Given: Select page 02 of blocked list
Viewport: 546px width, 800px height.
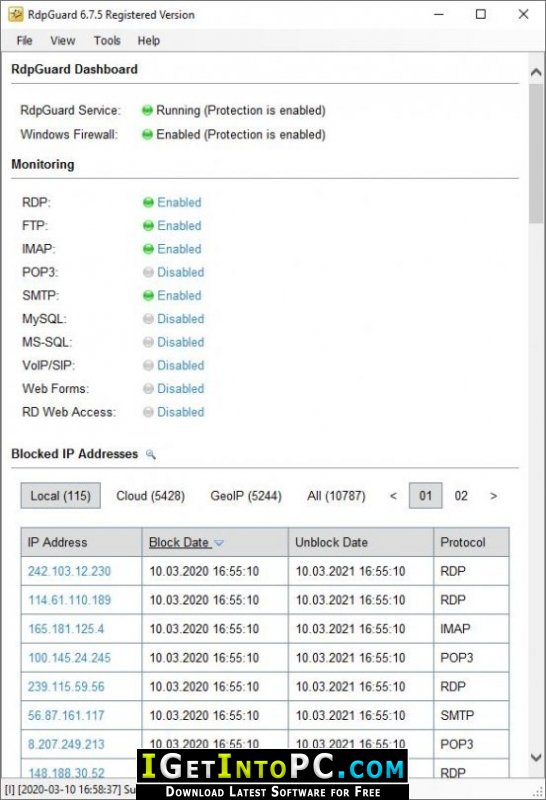Looking at the screenshot, I should click(461, 496).
